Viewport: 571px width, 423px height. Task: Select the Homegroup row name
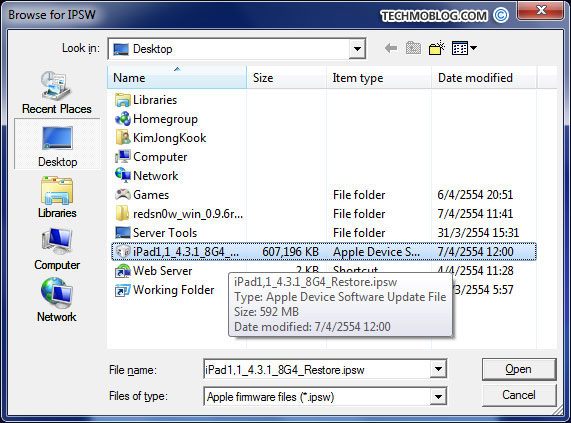(x=165, y=119)
